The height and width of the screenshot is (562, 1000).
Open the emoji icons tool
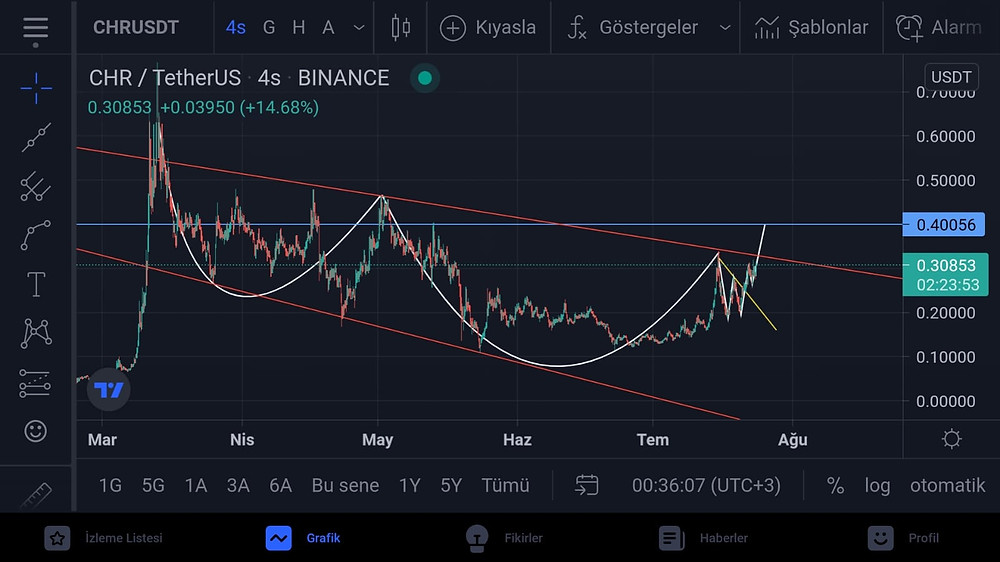click(x=36, y=431)
